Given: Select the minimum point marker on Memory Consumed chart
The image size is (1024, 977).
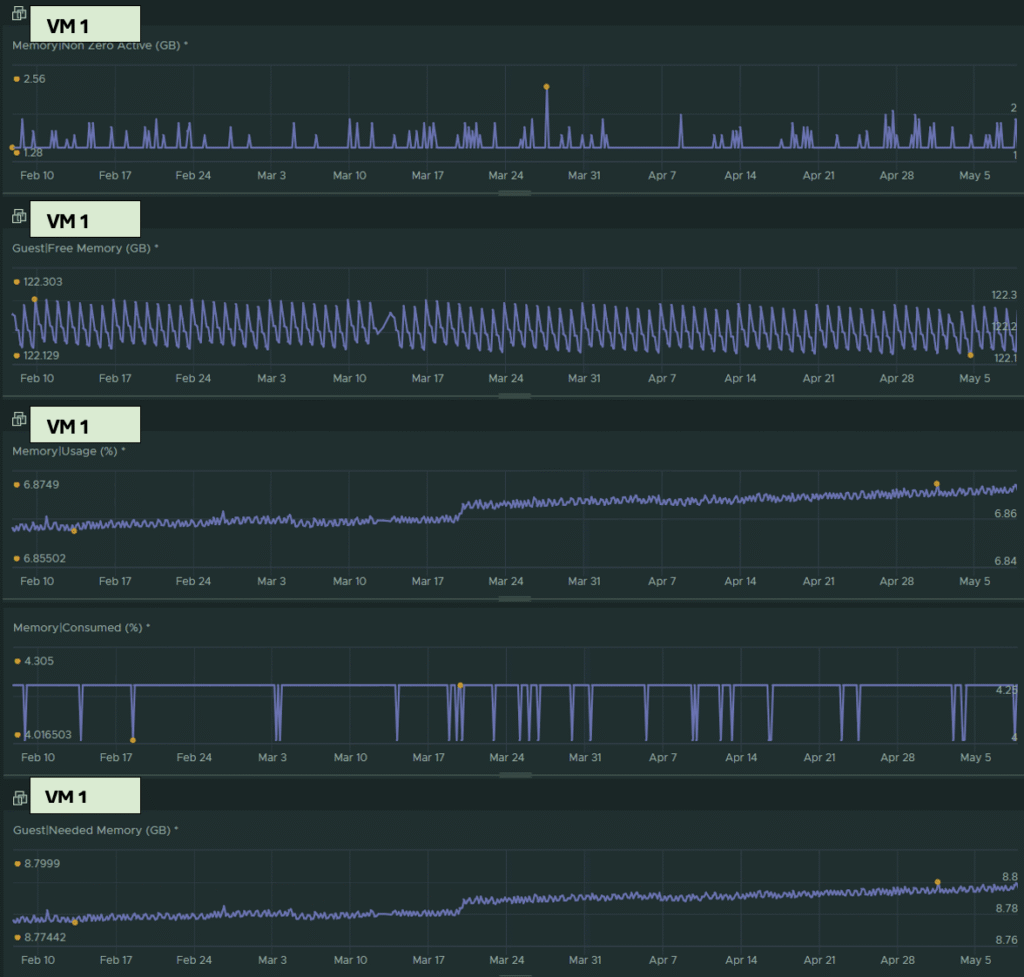Looking at the screenshot, I should click(133, 740).
